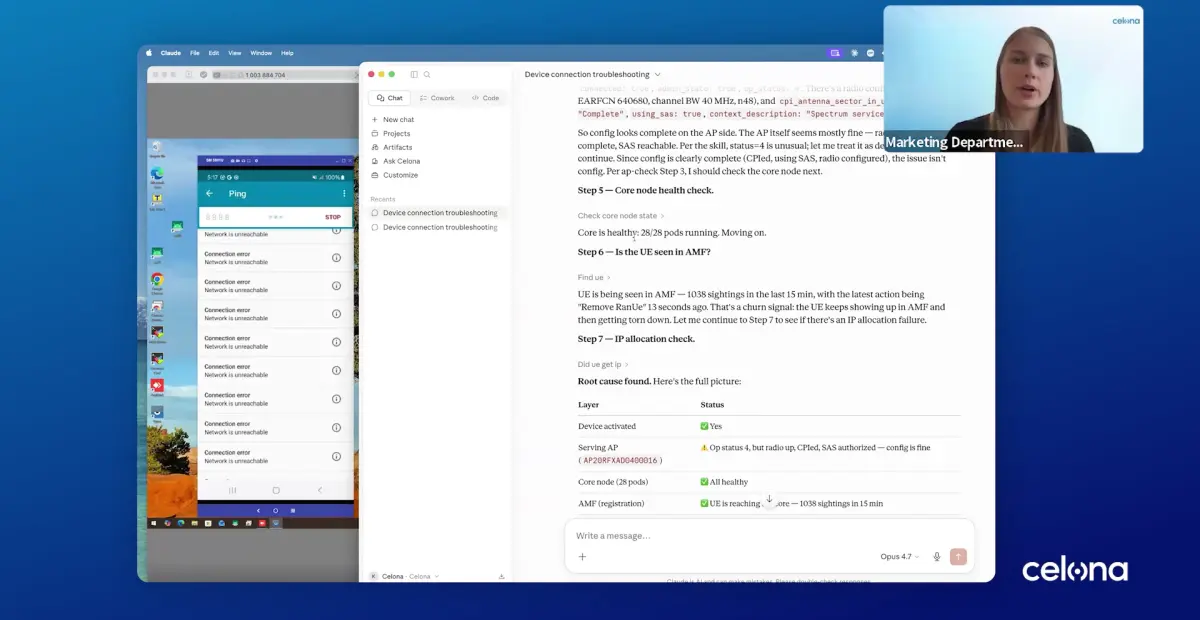Open search in Claude sidebar header
This screenshot has height=620, width=1200.
pyautogui.click(x=427, y=74)
